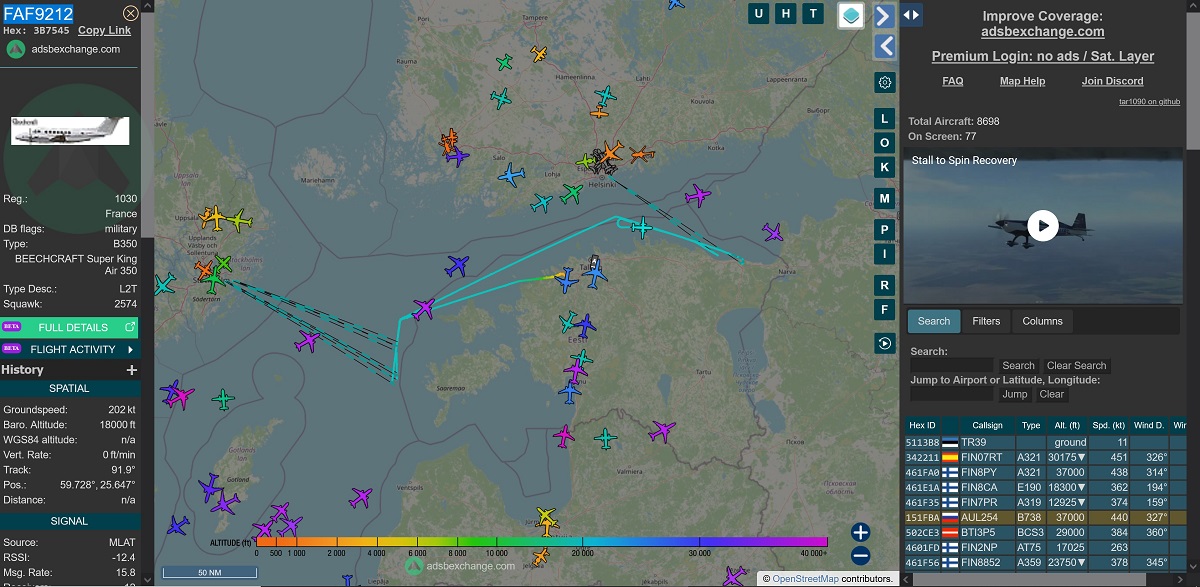1200x587 pixels.
Task: Click the replay history icon button
Action: click(884, 343)
